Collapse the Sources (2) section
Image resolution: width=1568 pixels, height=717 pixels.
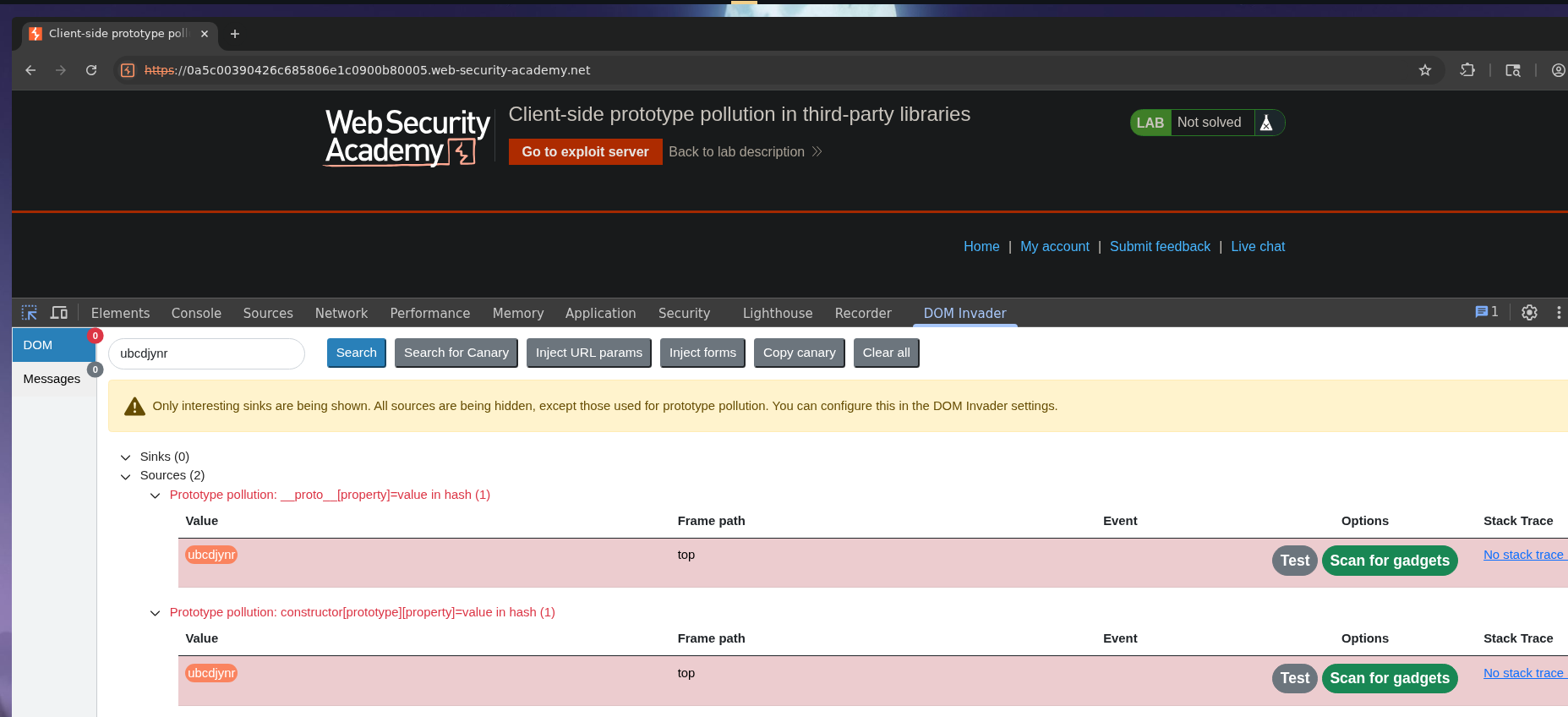coord(126,477)
